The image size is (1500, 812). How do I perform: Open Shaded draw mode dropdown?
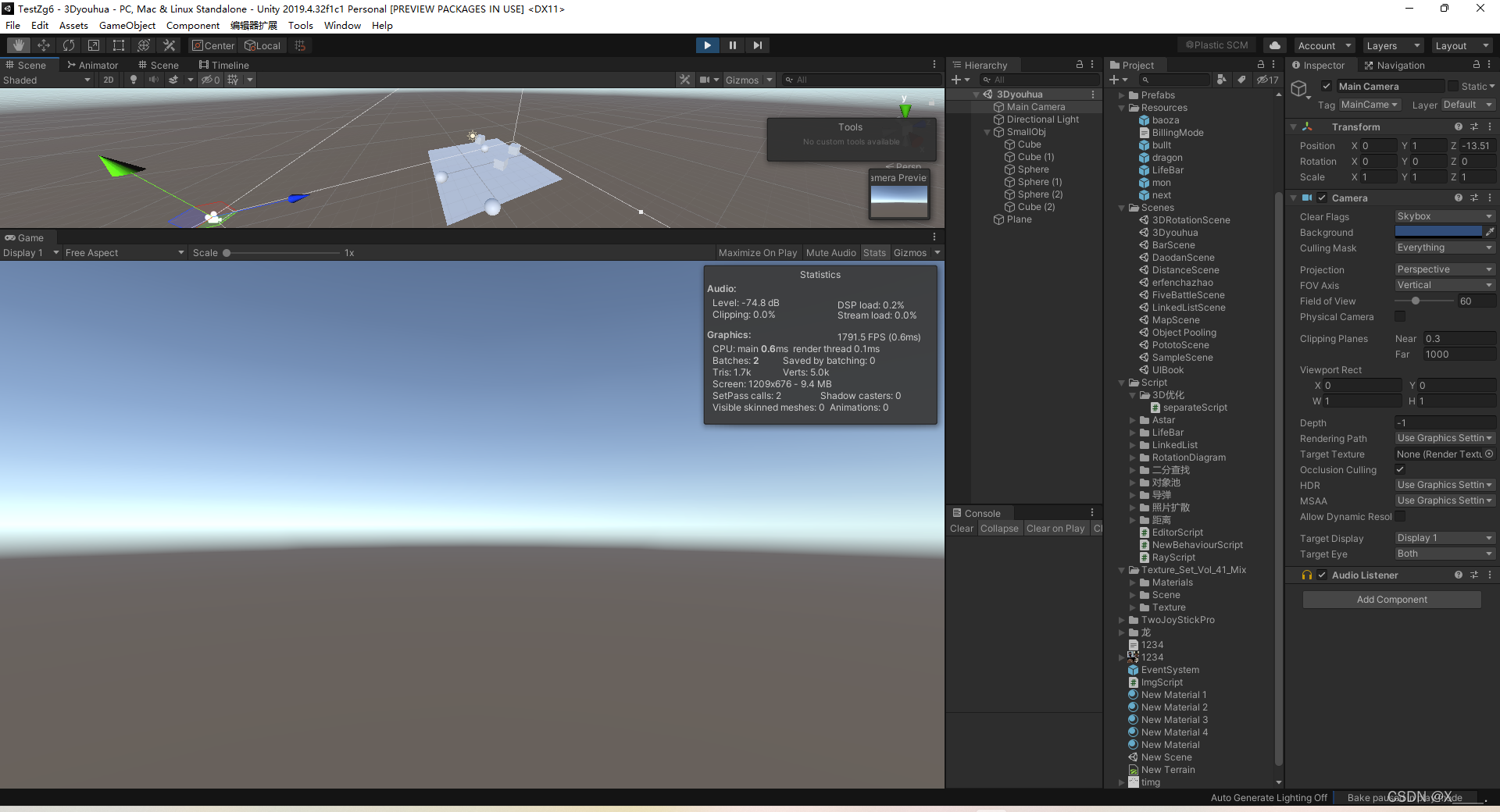pyautogui.click(x=47, y=80)
